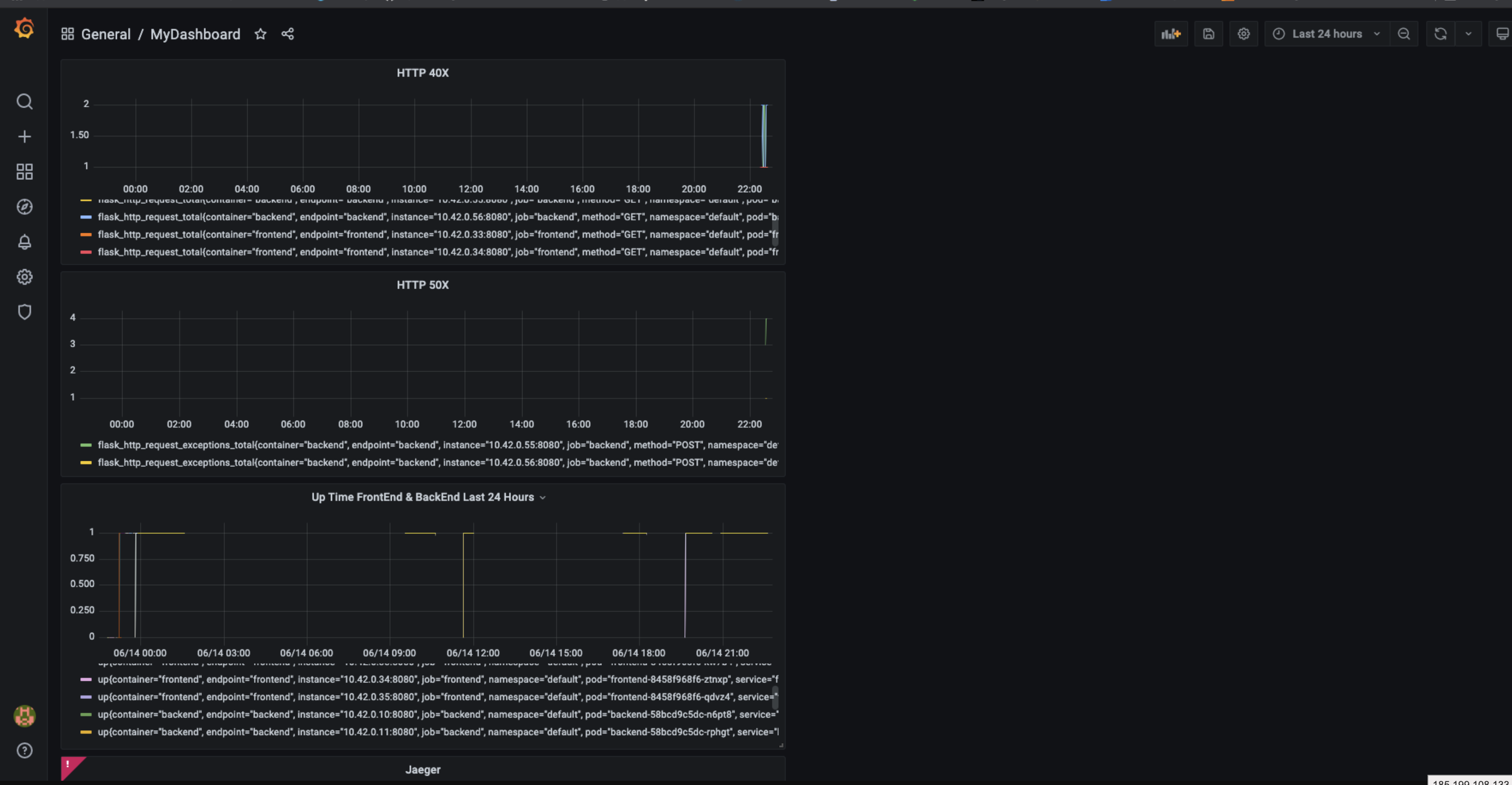This screenshot has width=1512, height=785.
Task: Click the Create plus icon in sidebar
Action: [x=24, y=137]
